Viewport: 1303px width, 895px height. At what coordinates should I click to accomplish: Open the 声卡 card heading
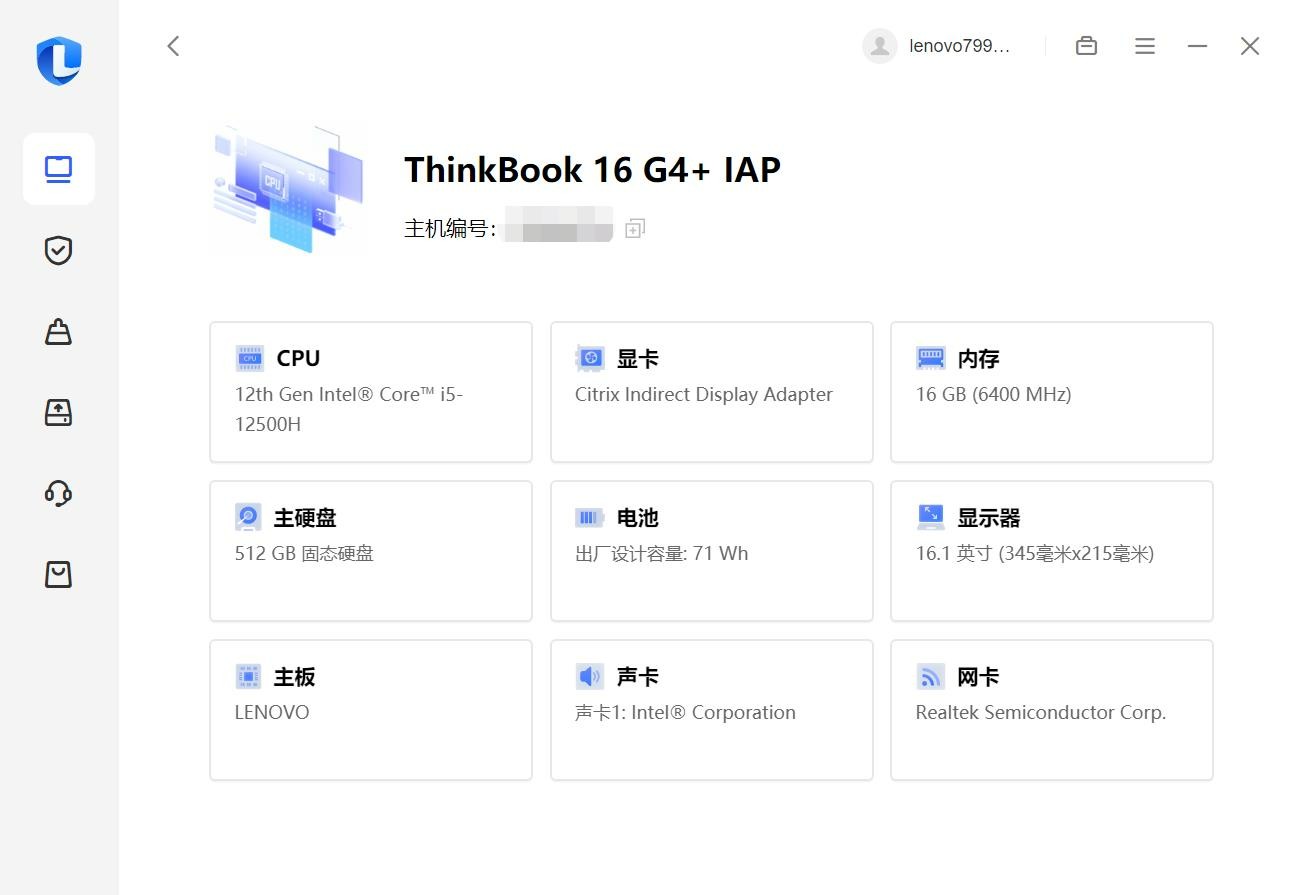tap(637, 677)
